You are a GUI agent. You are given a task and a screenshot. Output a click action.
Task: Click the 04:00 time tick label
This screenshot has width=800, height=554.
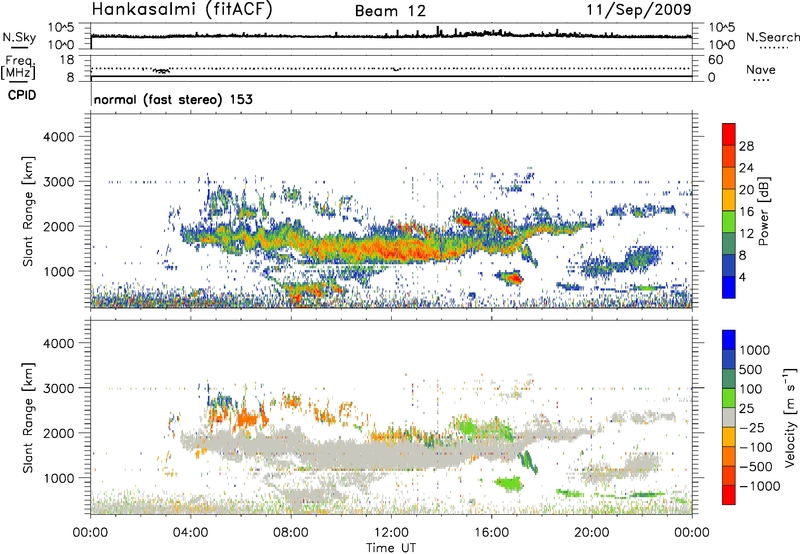pyautogui.click(x=191, y=533)
